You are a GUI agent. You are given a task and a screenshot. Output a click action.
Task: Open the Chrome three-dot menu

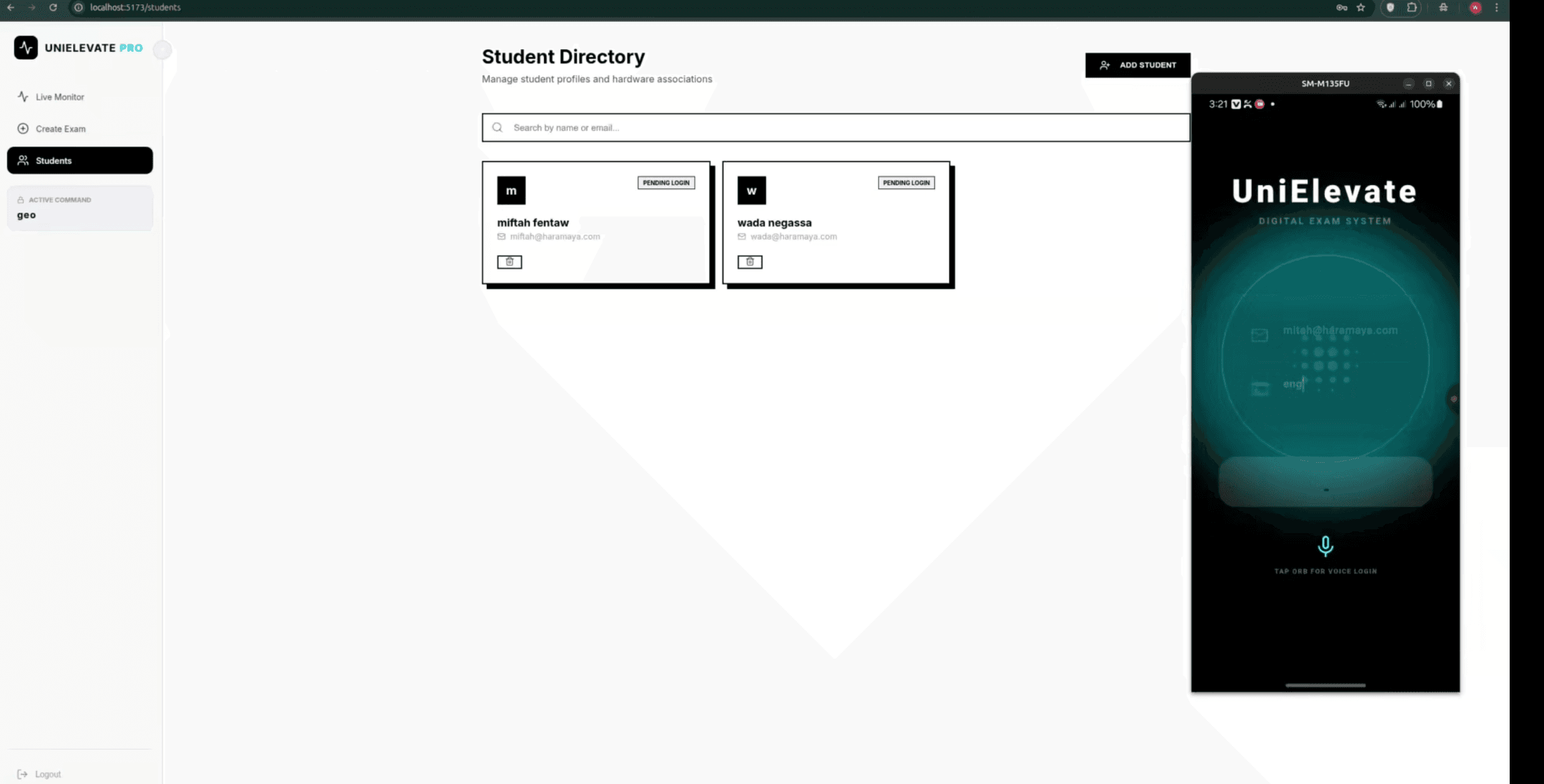[1497, 7]
